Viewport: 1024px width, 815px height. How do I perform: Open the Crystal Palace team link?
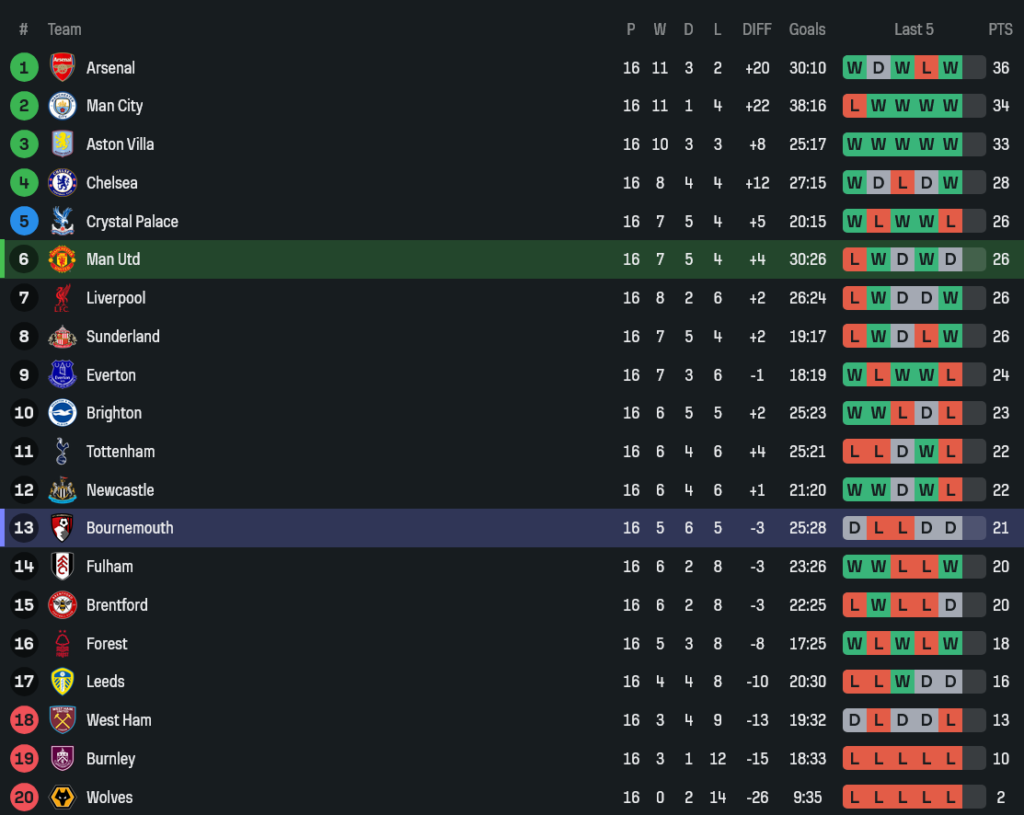tap(132, 221)
